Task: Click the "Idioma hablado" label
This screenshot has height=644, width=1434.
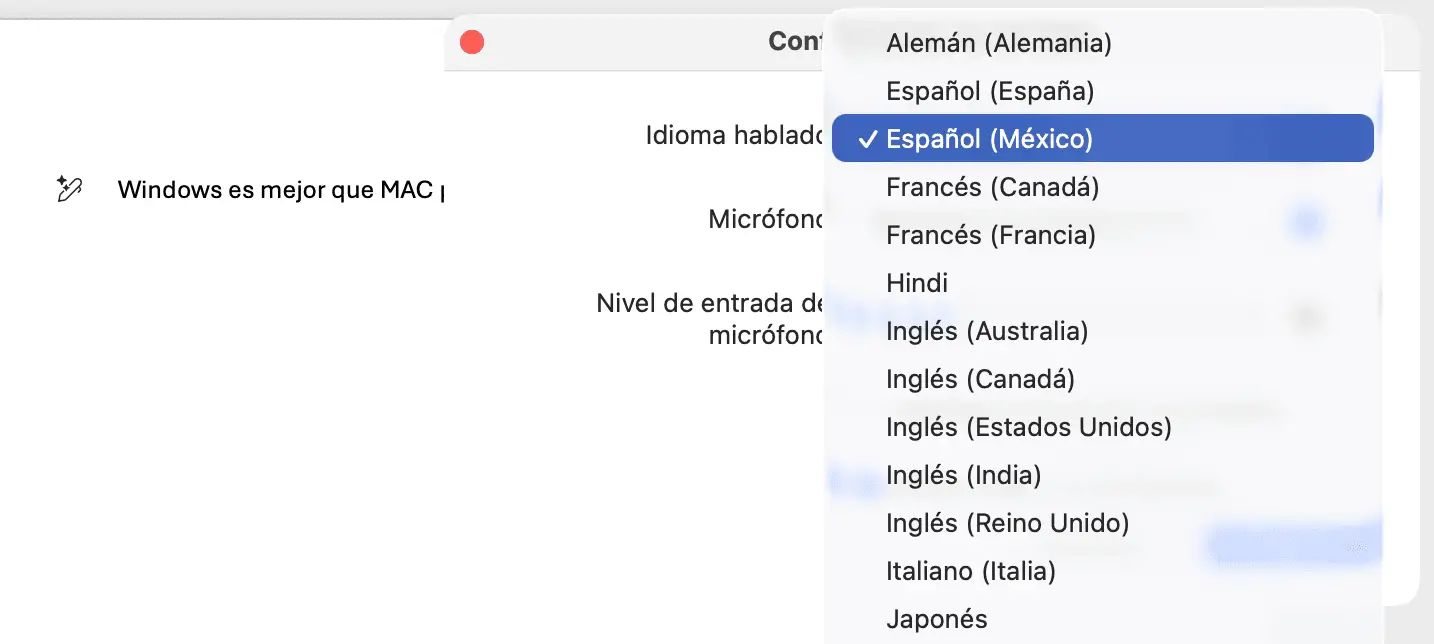Action: tap(735, 136)
